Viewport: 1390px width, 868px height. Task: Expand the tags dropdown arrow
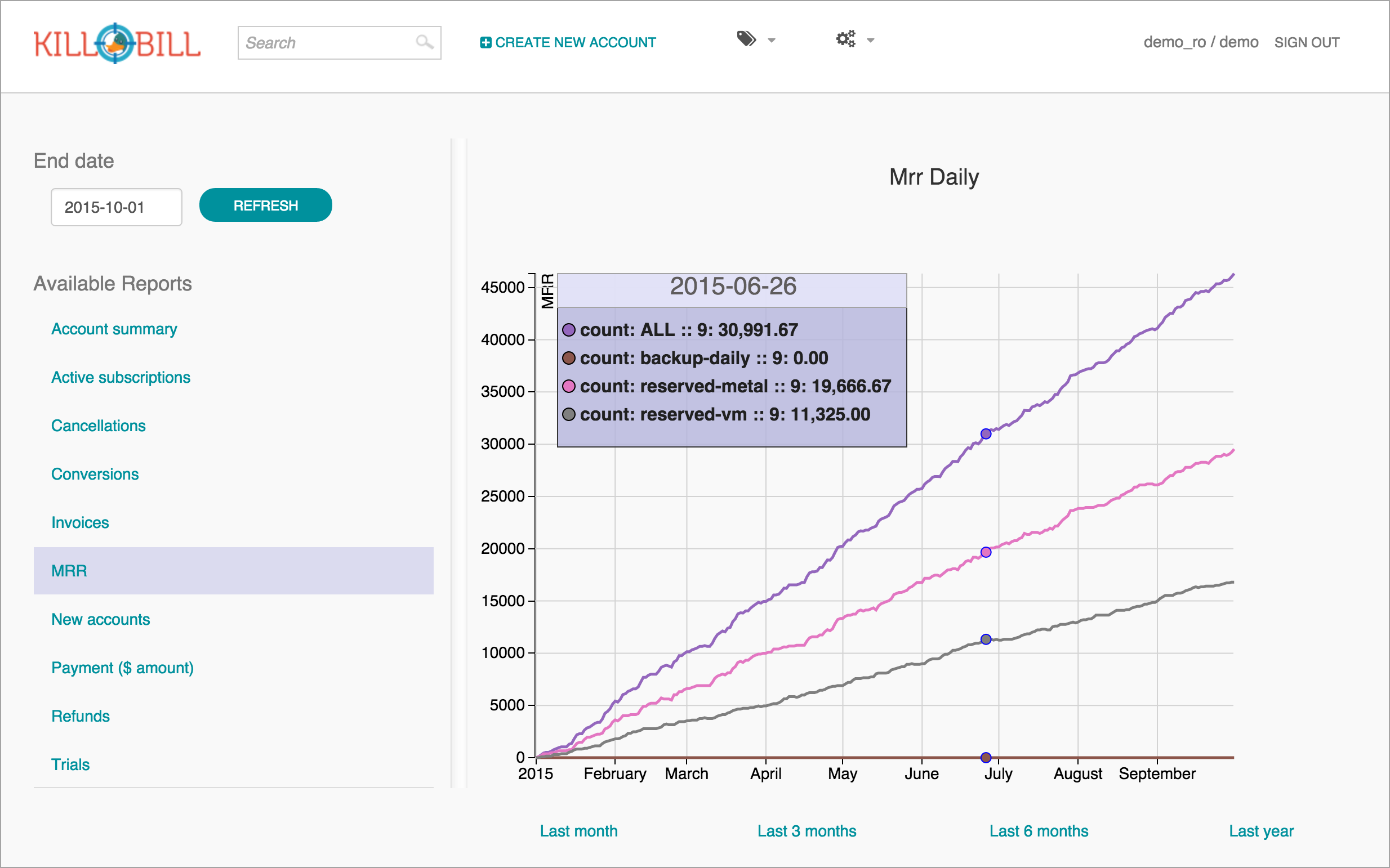click(772, 40)
